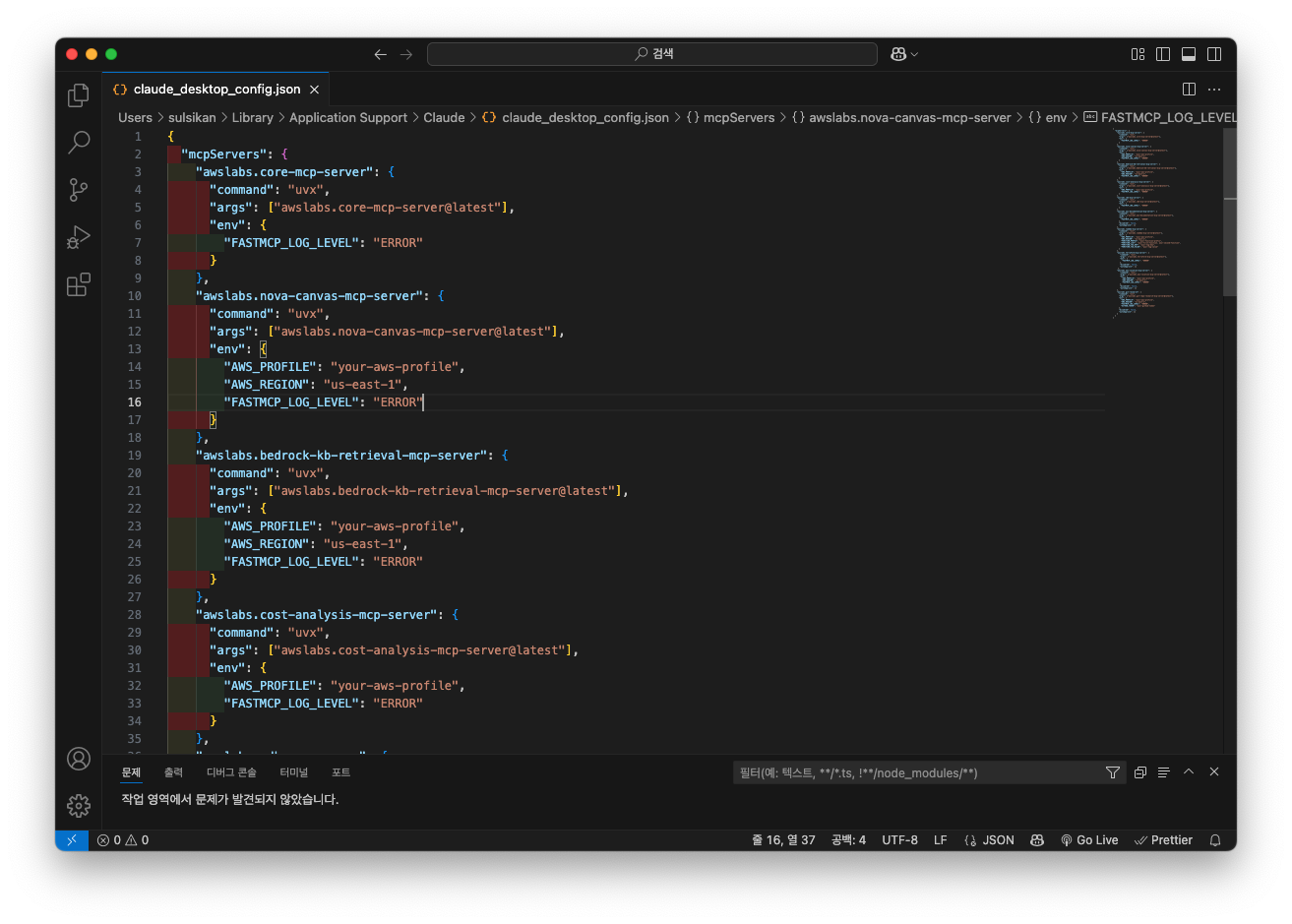The height and width of the screenshot is (924, 1292).
Task: Click "mcpServers" key on line 2
Action: (x=223, y=154)
